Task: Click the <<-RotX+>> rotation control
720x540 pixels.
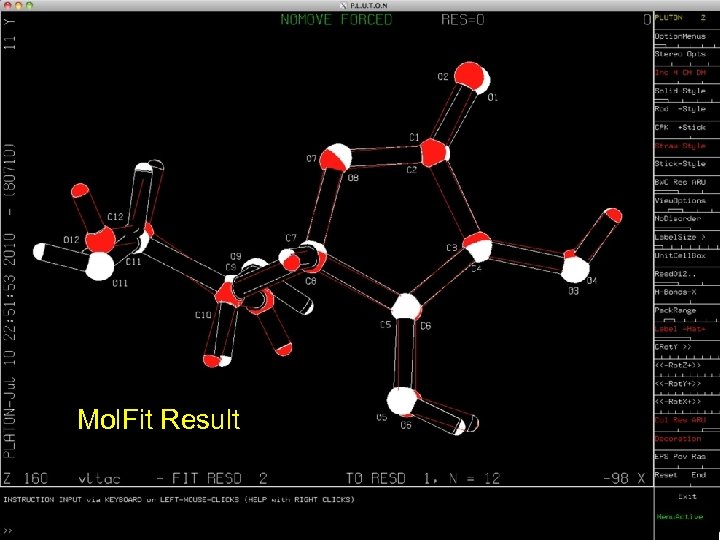Action: (678, 402)
